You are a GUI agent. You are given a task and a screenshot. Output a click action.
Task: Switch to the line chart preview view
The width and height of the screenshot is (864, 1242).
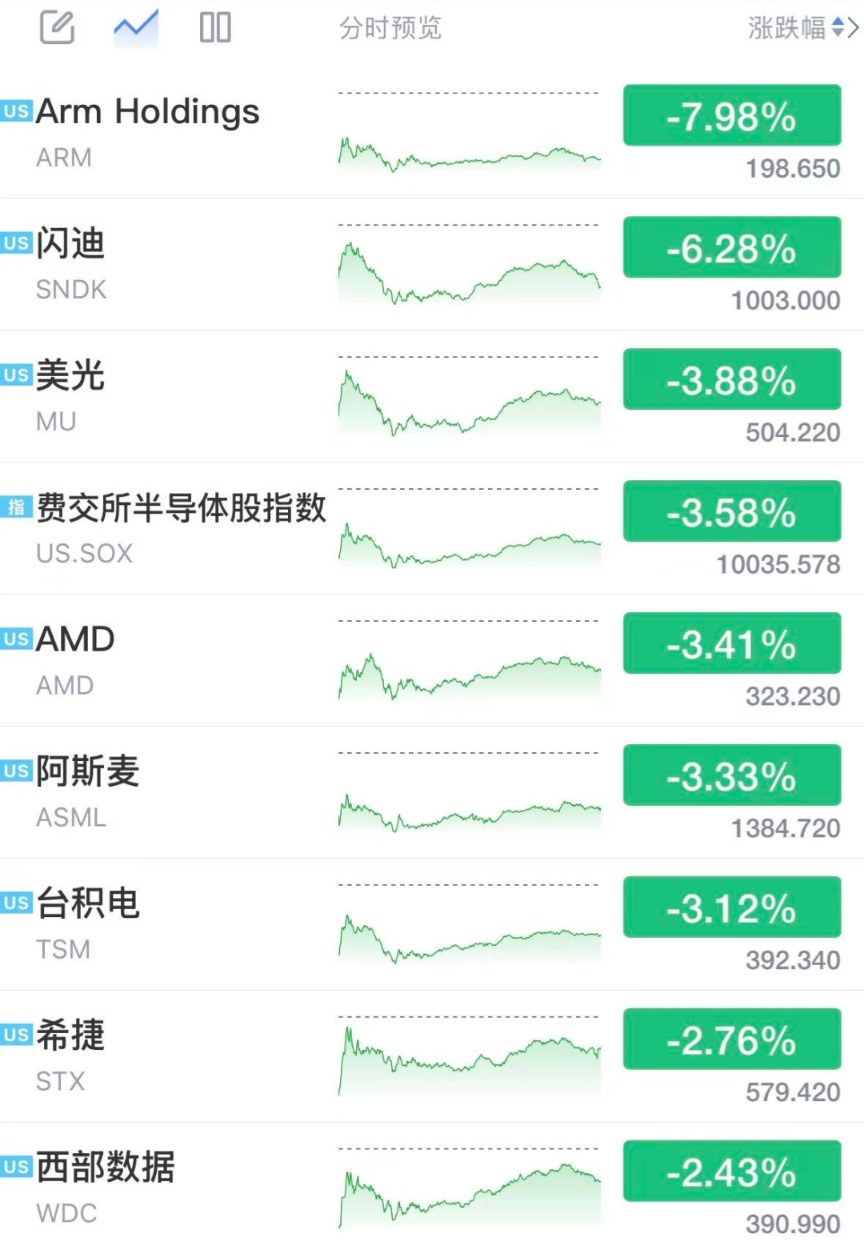(136, 27)
